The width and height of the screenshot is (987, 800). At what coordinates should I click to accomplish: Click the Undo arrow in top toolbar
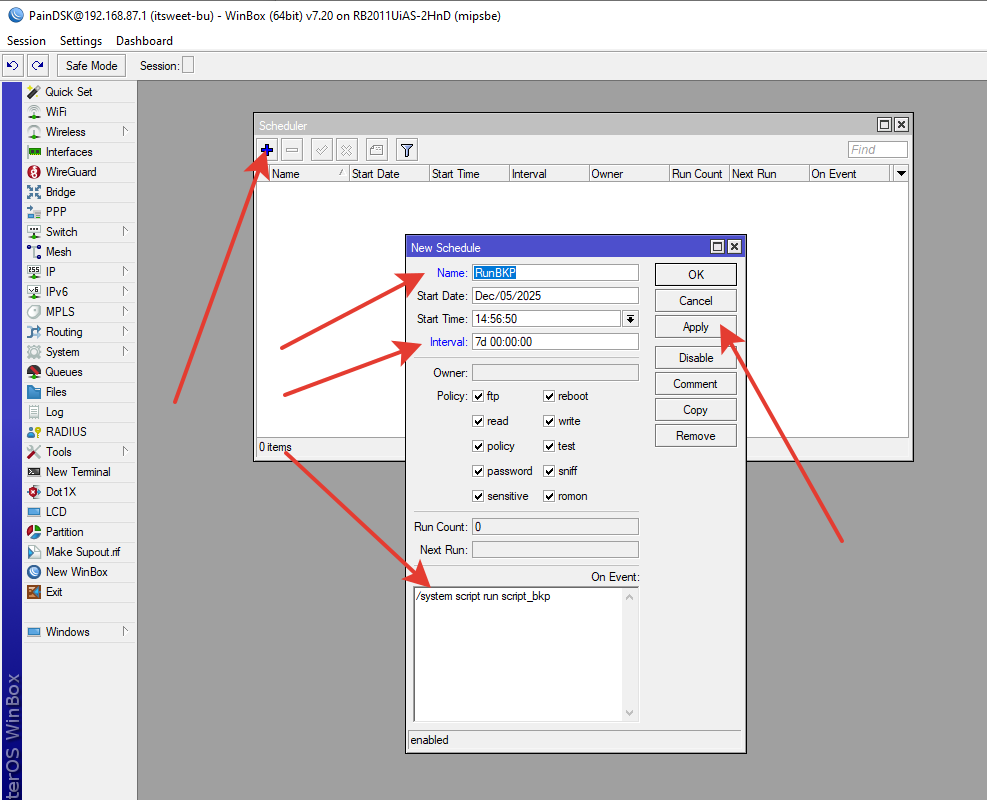coord(12,66)
